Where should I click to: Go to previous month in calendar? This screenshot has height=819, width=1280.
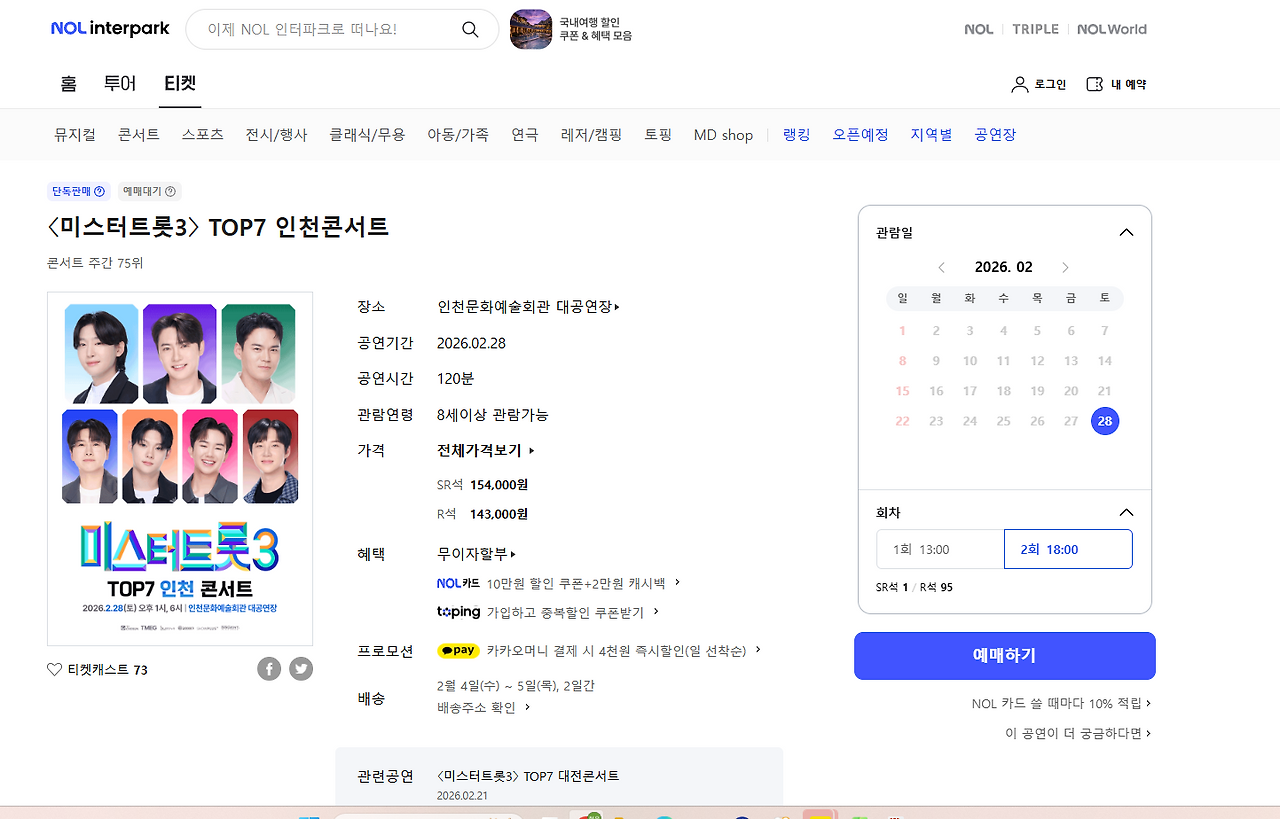click(x=941, y=267)
